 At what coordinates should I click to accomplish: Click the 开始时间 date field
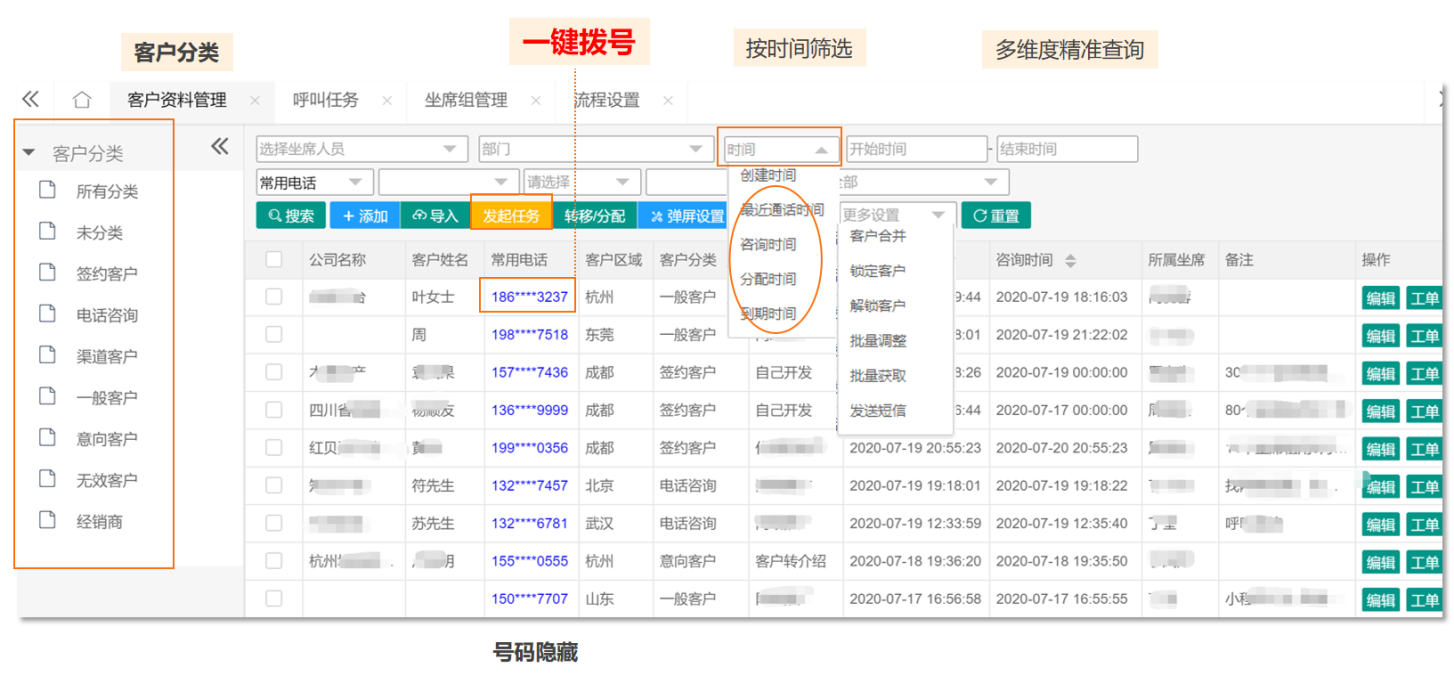916,149
